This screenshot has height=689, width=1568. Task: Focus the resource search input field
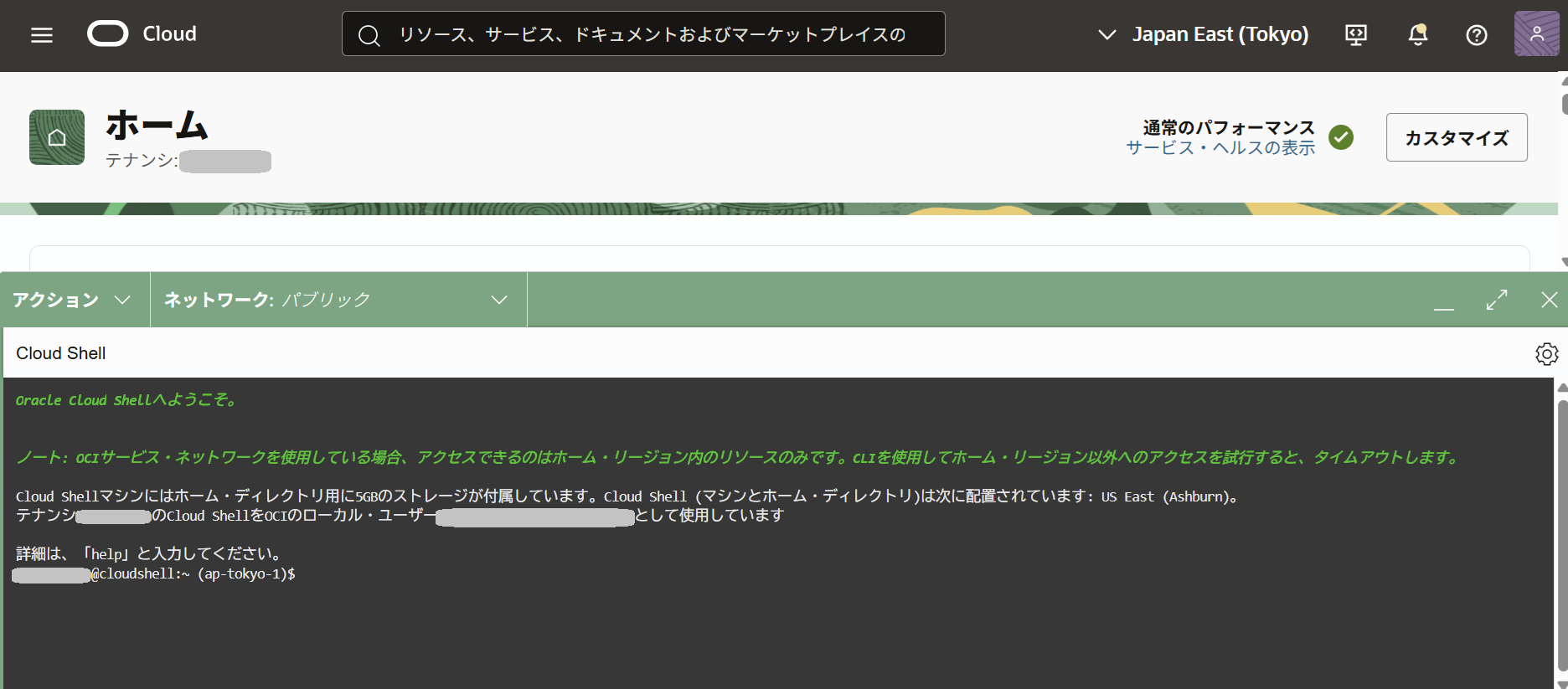(653, 34)
